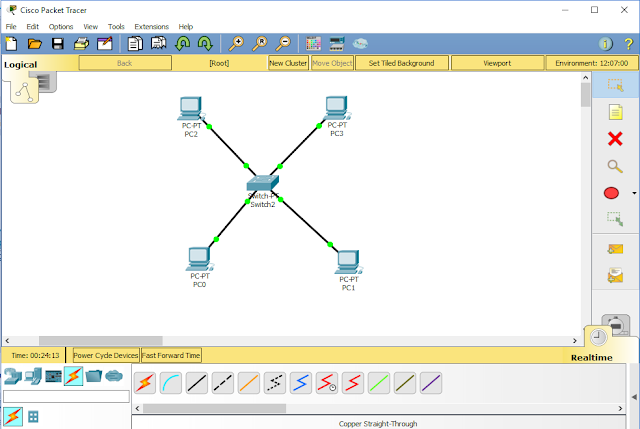Select the Fiber orange cable

click(x=249, y=383)
